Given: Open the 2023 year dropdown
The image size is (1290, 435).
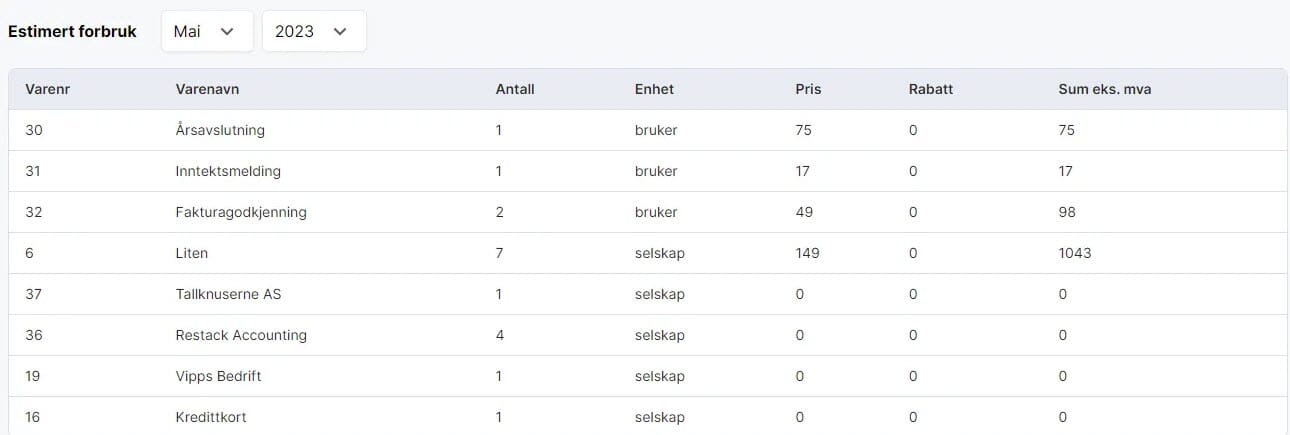Looking at the screenshot, I should [x=313, y=31].
